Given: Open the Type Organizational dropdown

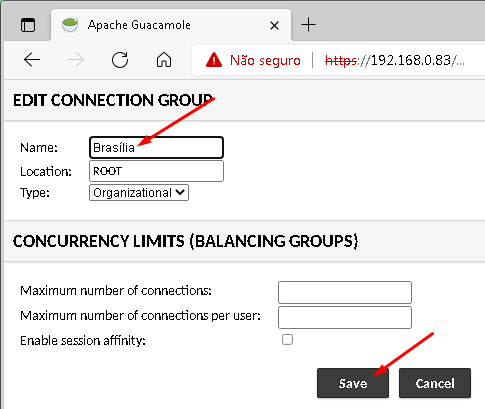Looking at the screenshot, I should [x=139, y=193].
